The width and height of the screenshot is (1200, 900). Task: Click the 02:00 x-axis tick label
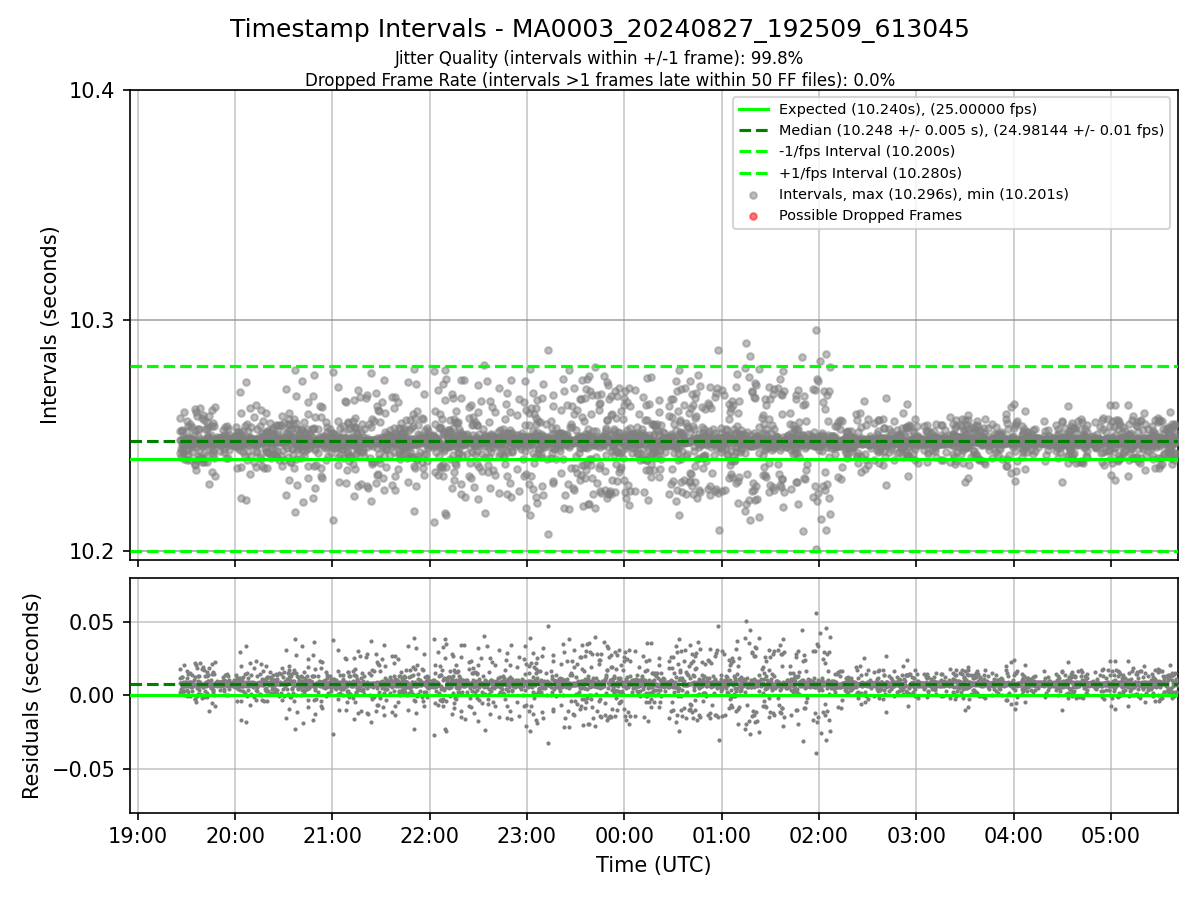click(819, 836)
